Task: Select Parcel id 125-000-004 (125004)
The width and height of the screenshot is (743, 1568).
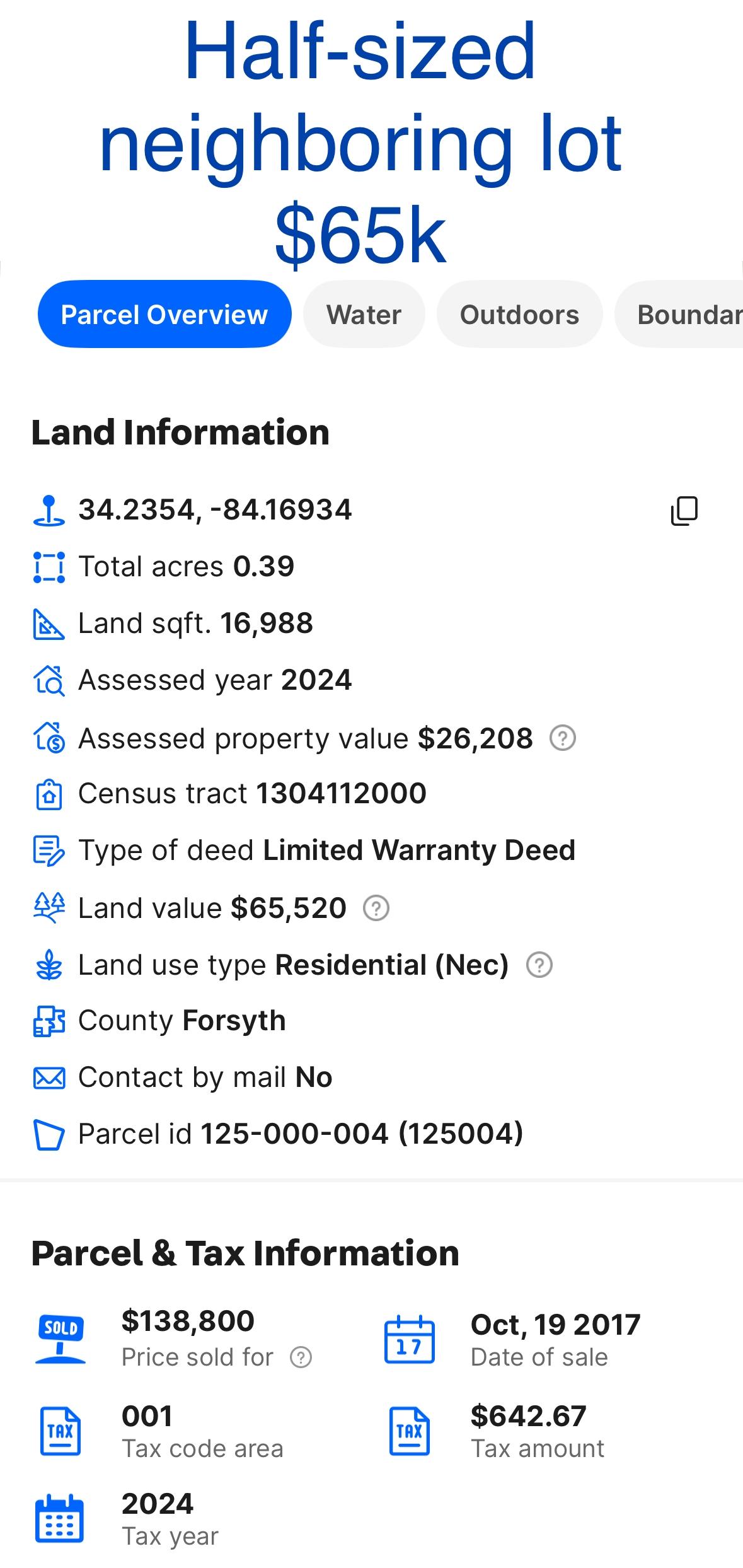Action: 301,1134
